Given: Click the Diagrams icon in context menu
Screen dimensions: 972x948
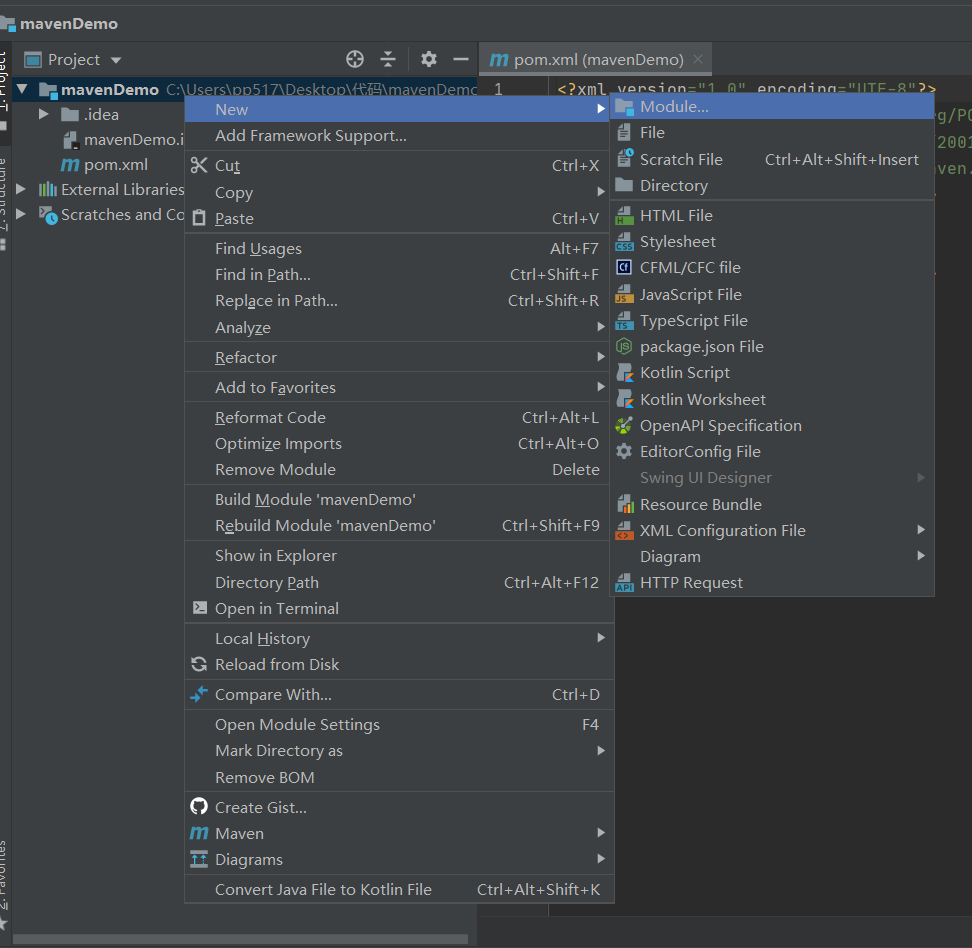Looking at the screenshot, I should click(199, 859).
